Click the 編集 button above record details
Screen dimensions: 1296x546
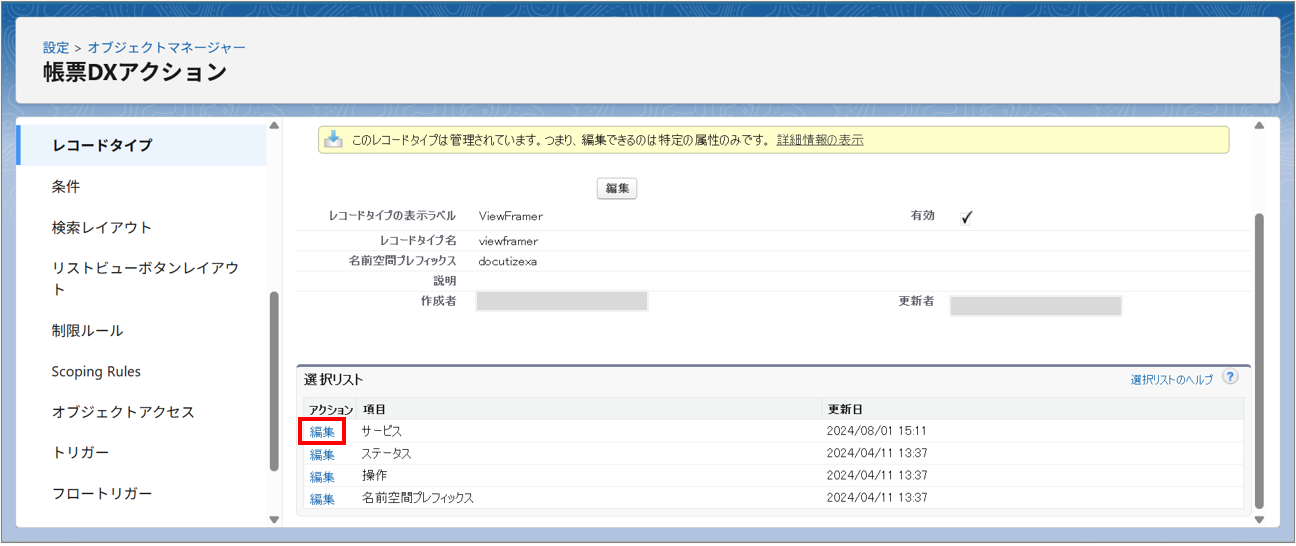(617, 189)
